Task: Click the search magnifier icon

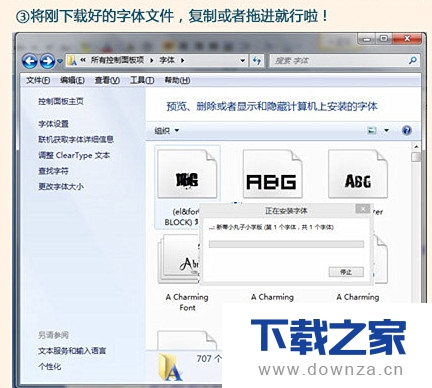Action: point(413,60)
